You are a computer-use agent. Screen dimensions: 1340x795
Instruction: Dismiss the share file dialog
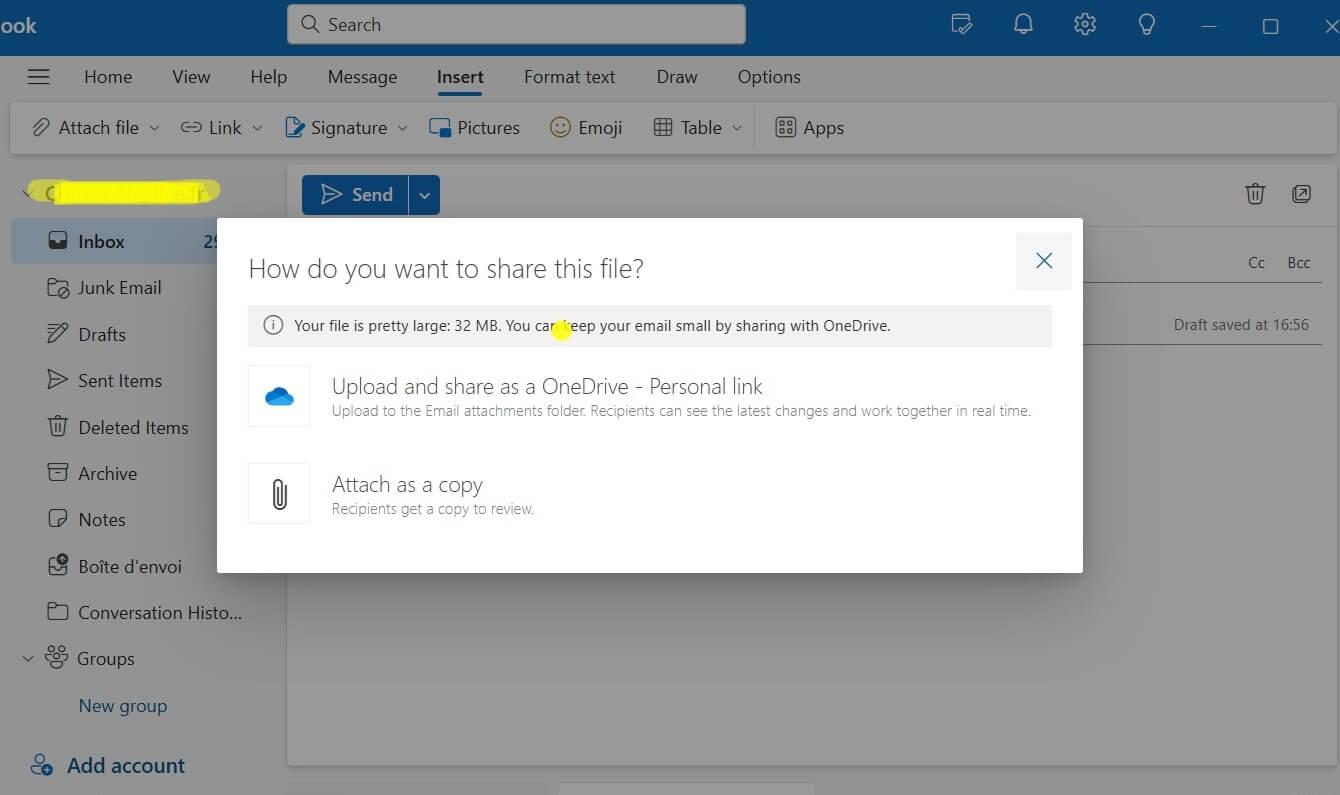[1043, 260]
